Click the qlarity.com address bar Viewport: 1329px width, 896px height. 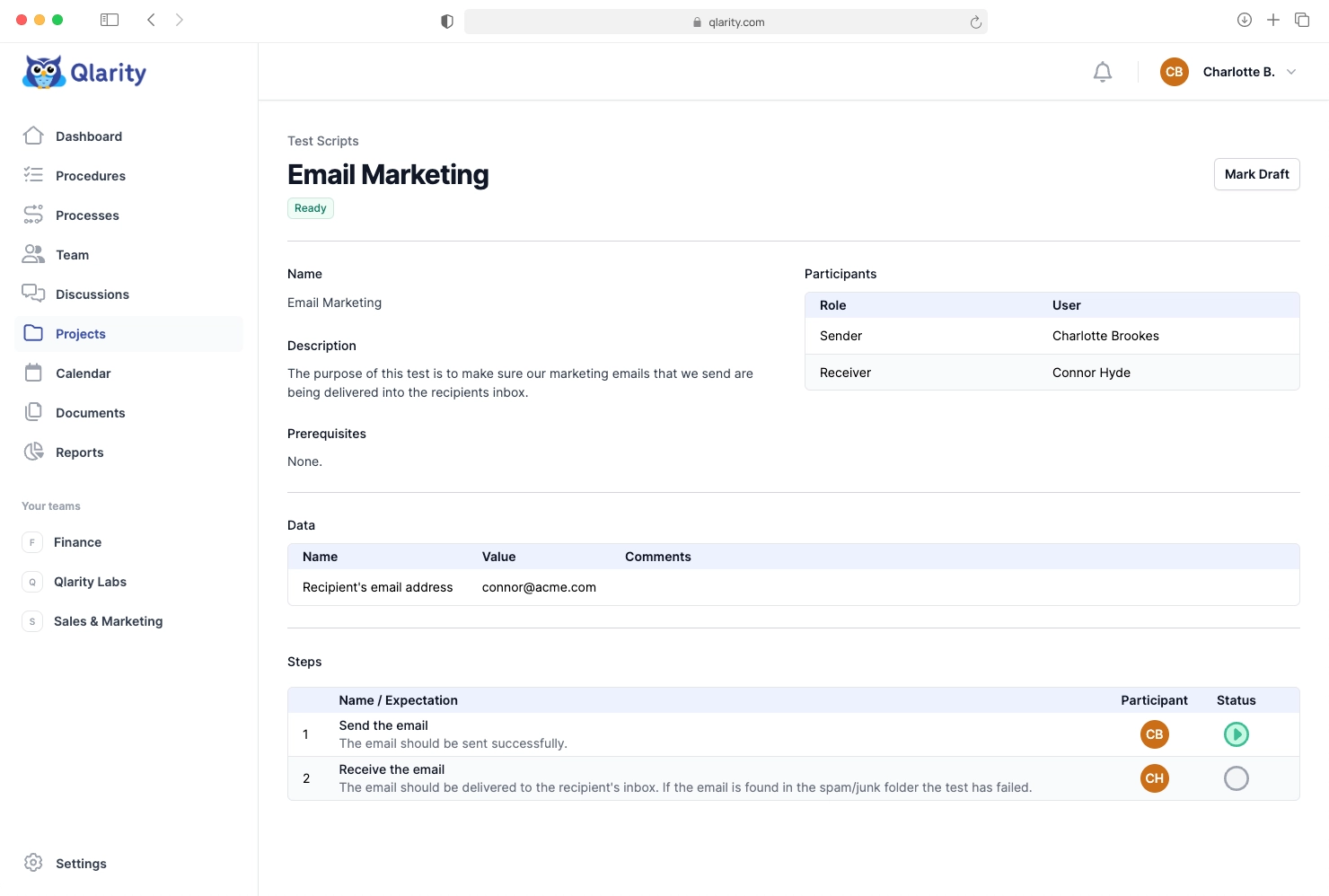click(x=726, y=22)
